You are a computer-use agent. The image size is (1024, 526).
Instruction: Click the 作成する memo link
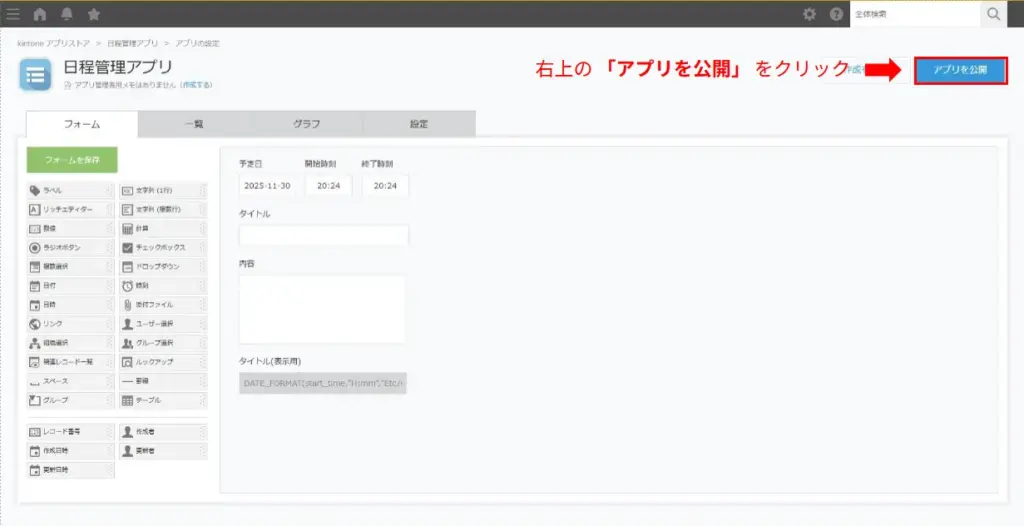coord(196,85)
